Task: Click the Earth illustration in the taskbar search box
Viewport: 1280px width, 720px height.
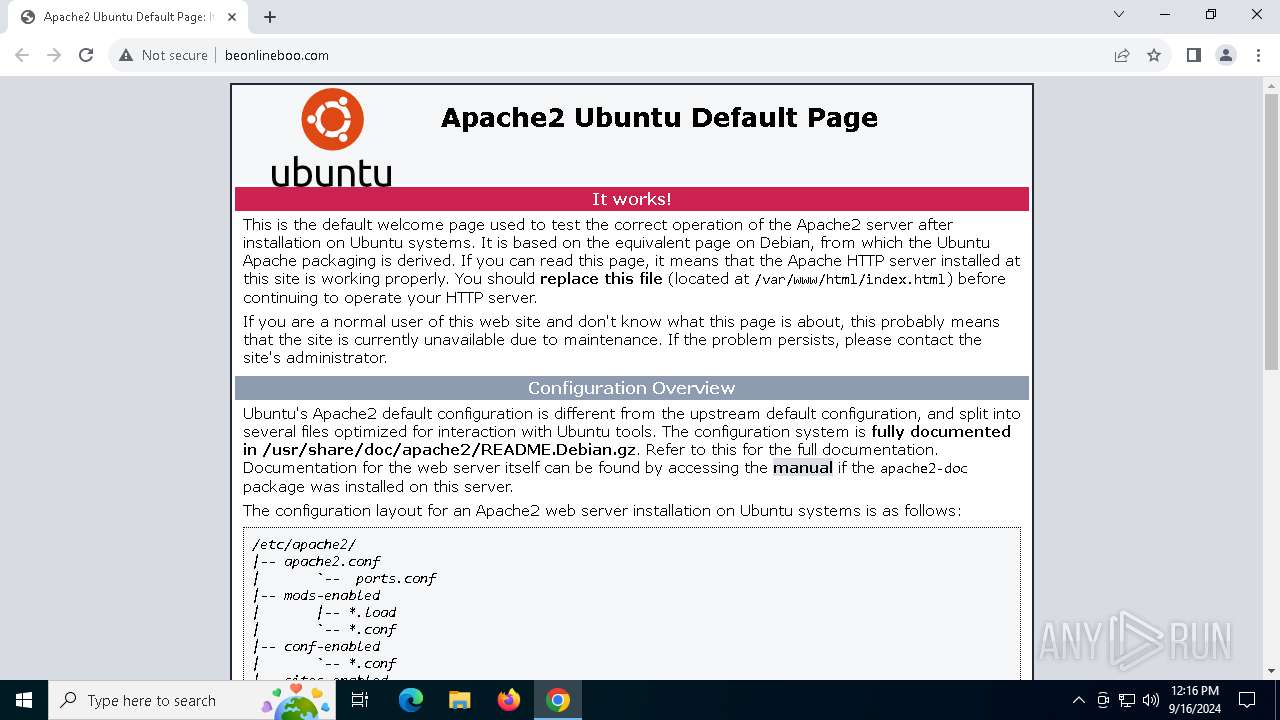Action: [297, 701]
